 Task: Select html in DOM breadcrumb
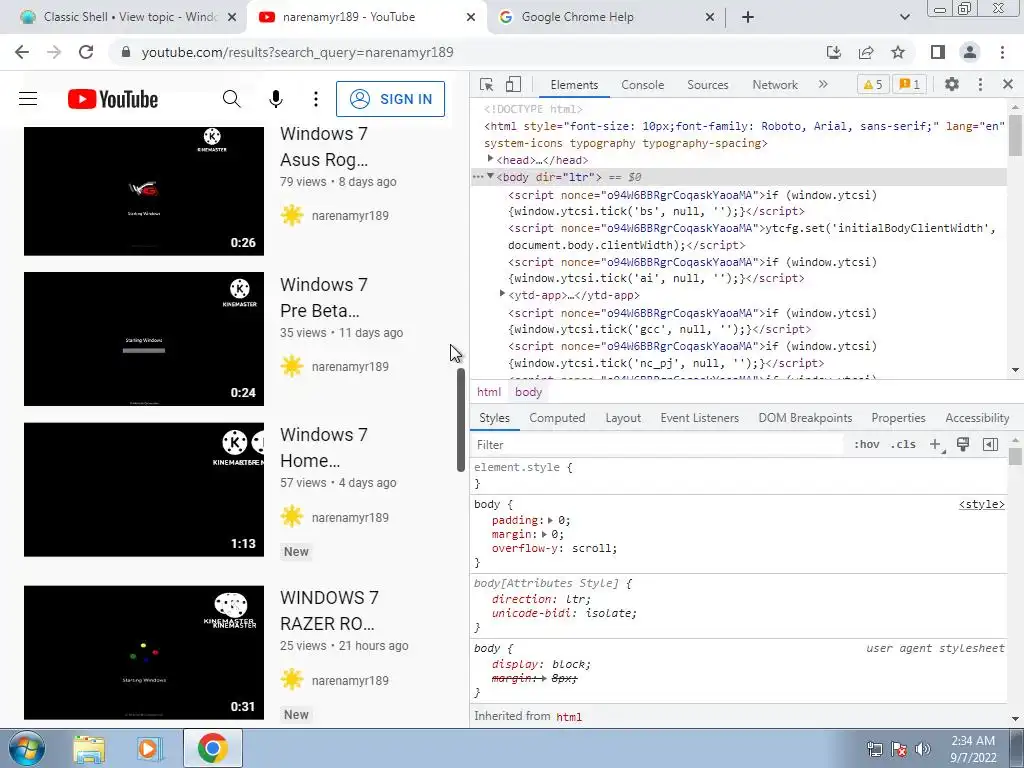[x=488, y=392]
